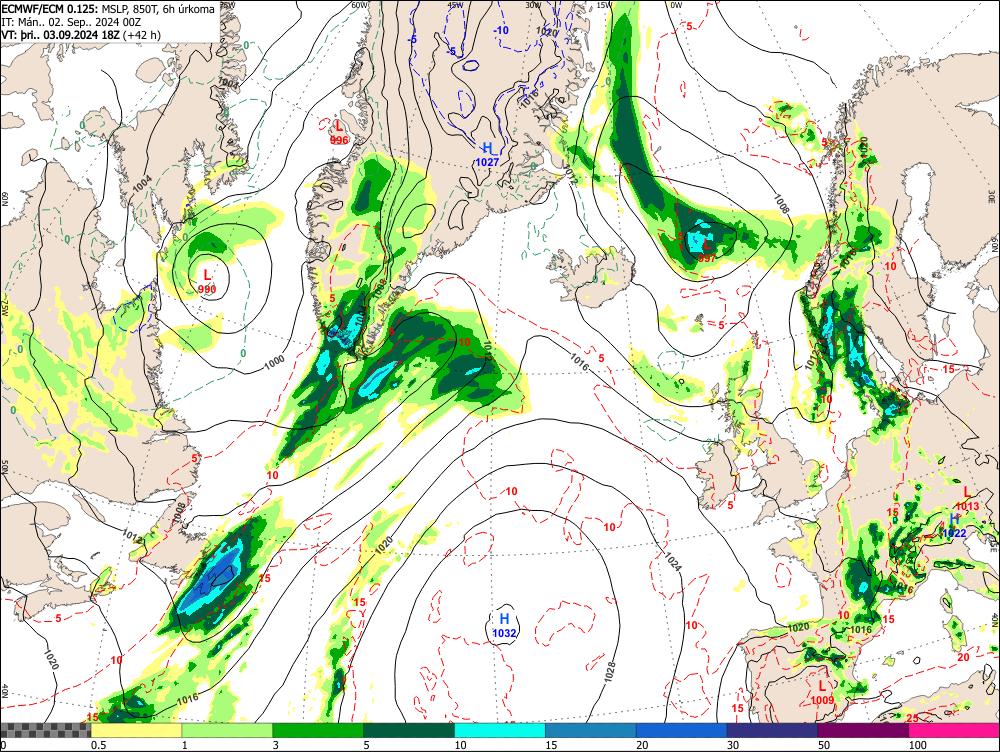The image size is (1000, 752).
Task: Click the 40N latitude label on left edge
Action: [4, 691]
